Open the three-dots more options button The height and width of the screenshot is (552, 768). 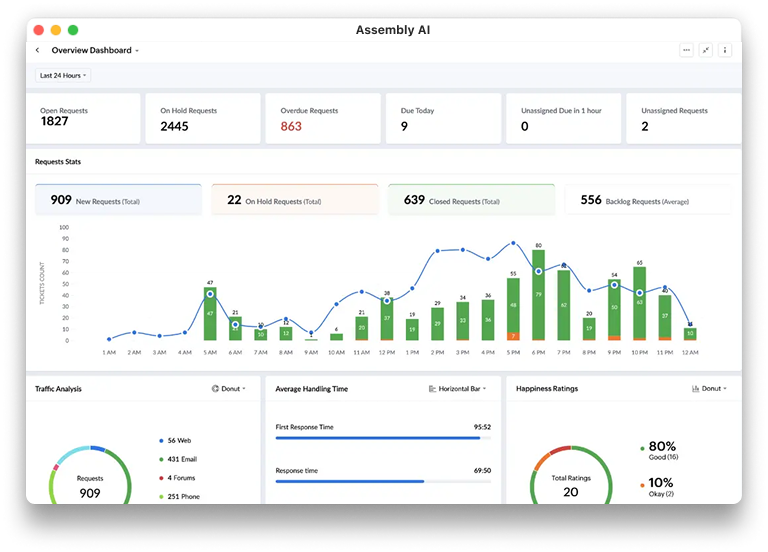click(x=686, y=50)
